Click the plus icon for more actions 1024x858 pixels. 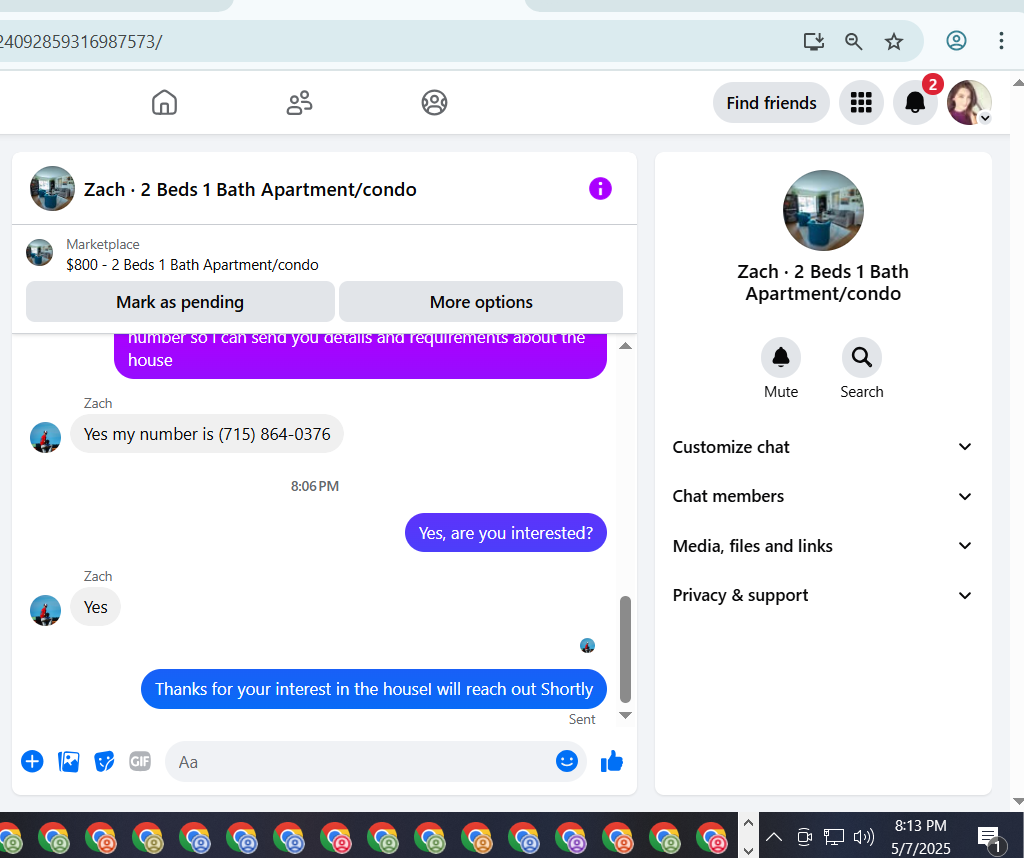click(x=32, y=761)
